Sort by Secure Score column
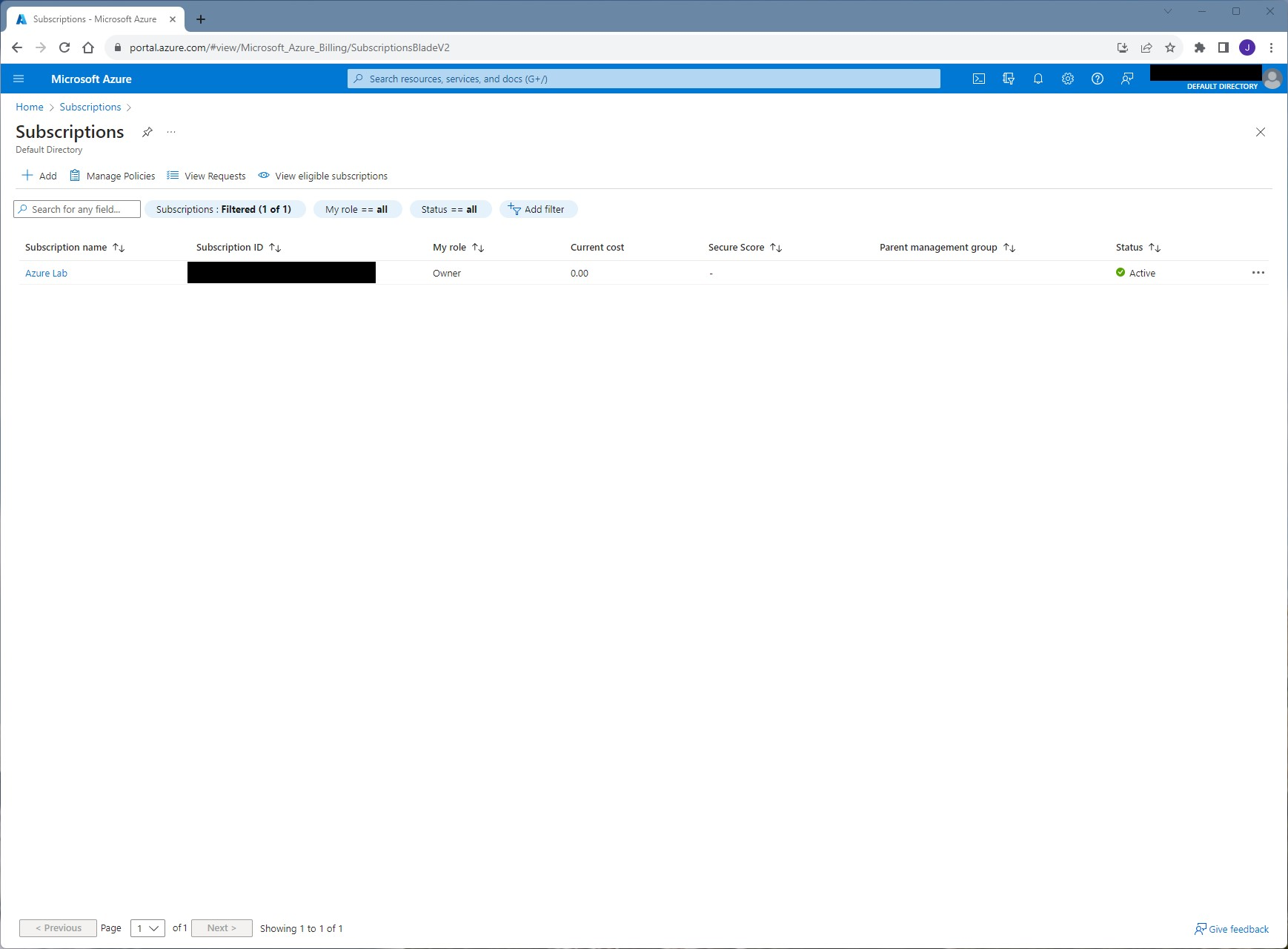The image size is (1288, 949). pos(746,248)
